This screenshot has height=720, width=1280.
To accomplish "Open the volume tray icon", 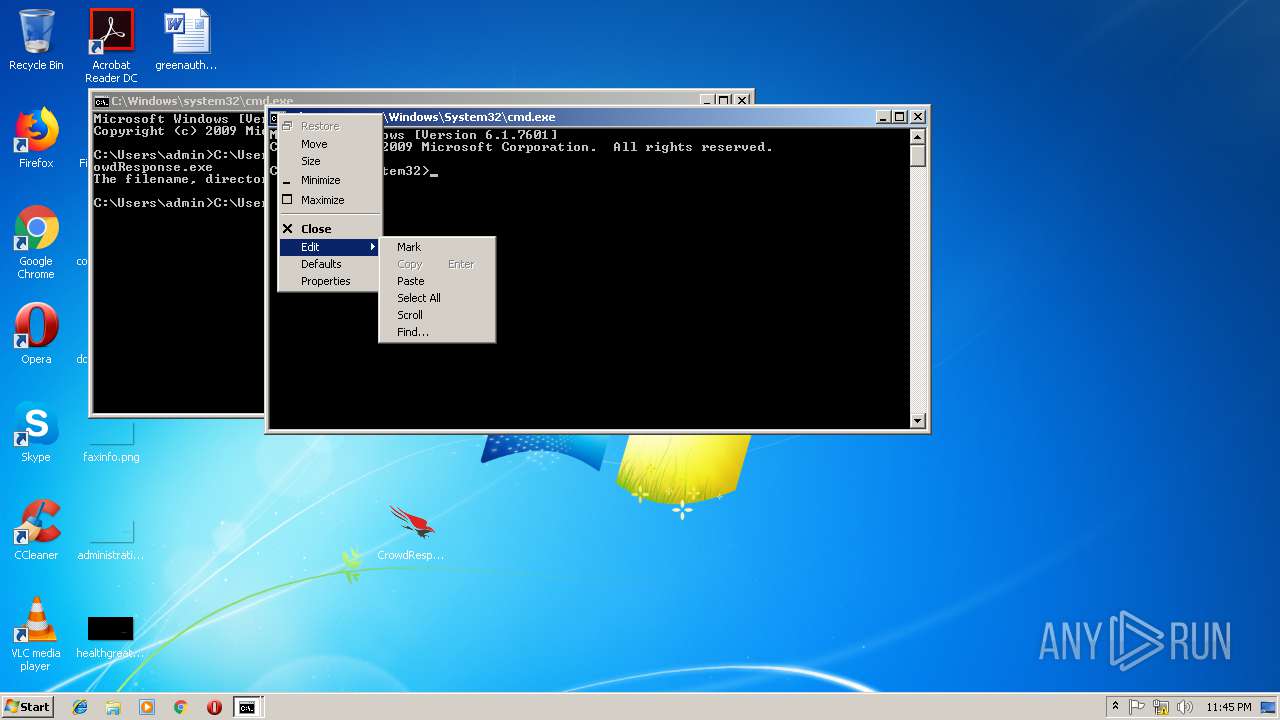I will point(1184,707).
